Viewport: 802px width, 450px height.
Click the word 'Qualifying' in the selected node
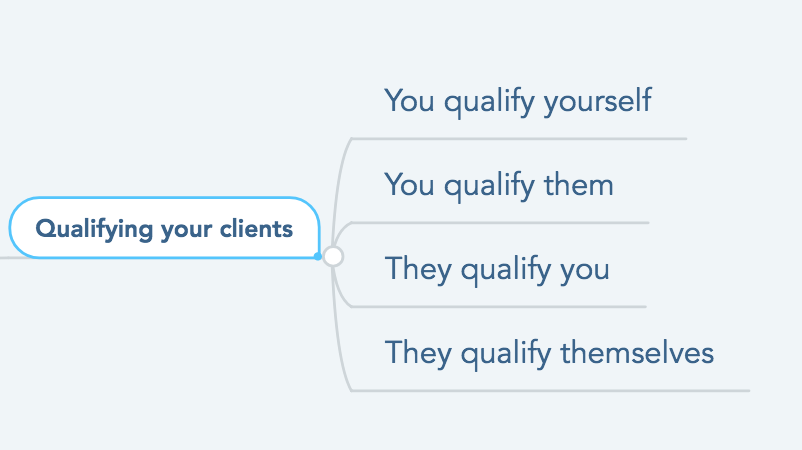(x=94, y=229)
